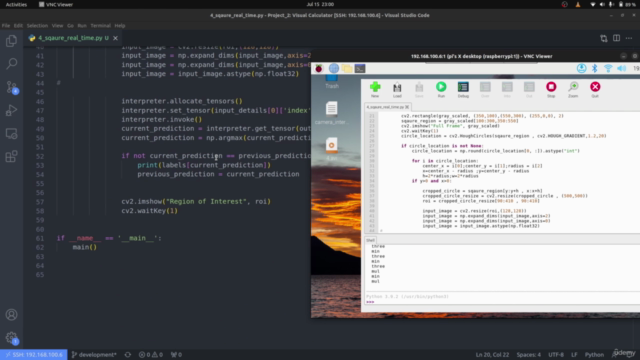
Task: Open file manager from Raspberry Pi panel
Action: 347,68
